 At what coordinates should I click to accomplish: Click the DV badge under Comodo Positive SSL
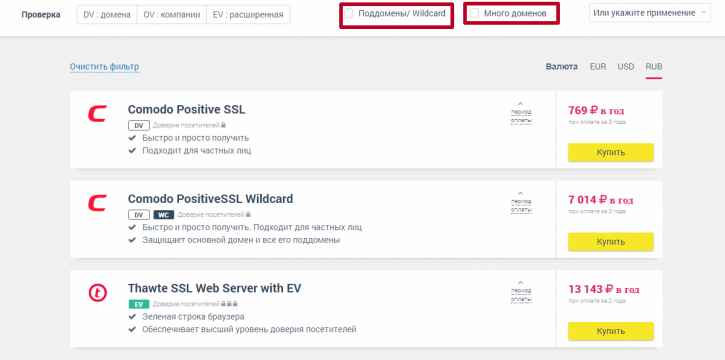(x=139, y=125)
